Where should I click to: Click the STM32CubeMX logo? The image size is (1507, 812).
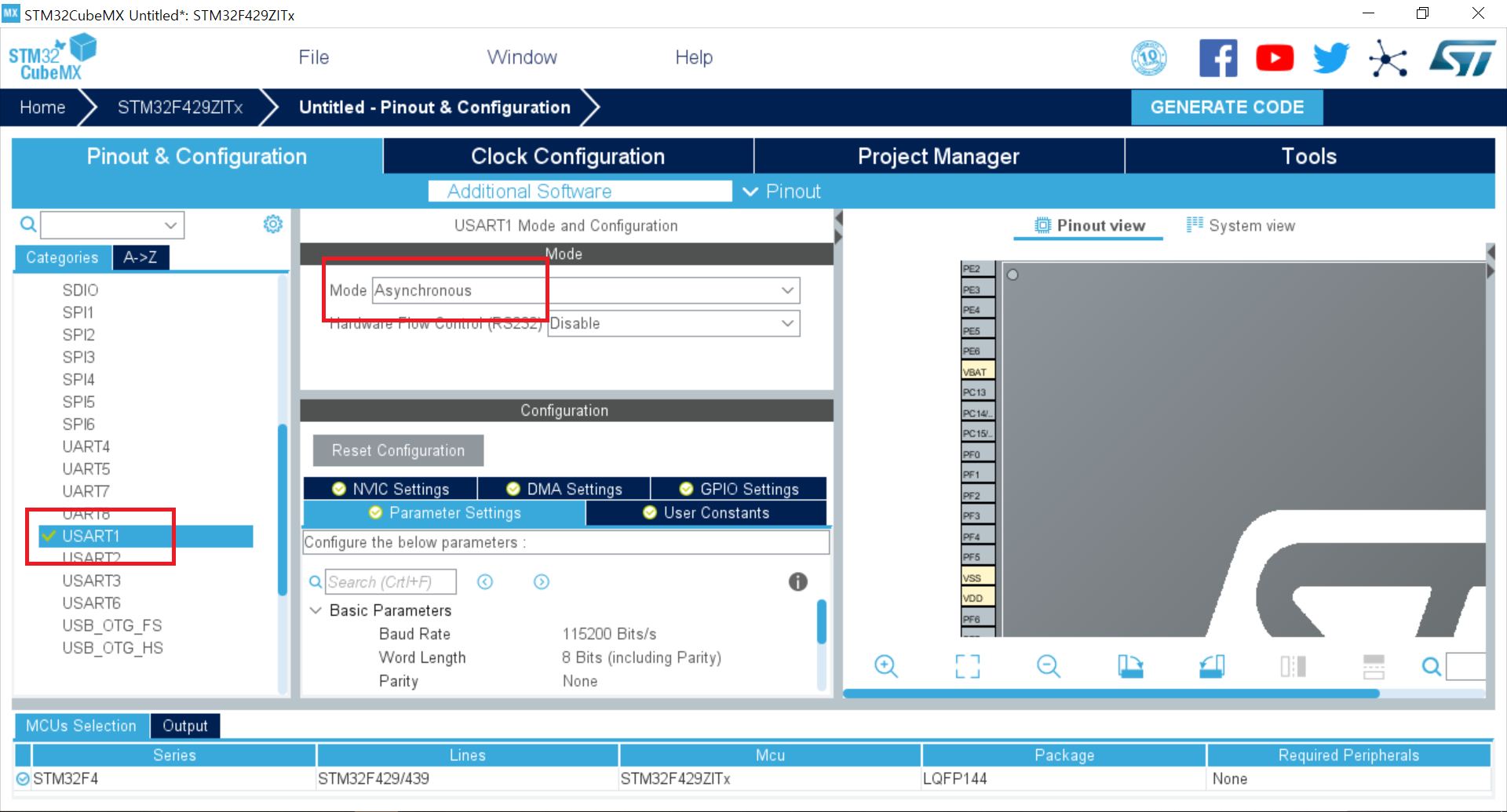[x=52, y=57]
